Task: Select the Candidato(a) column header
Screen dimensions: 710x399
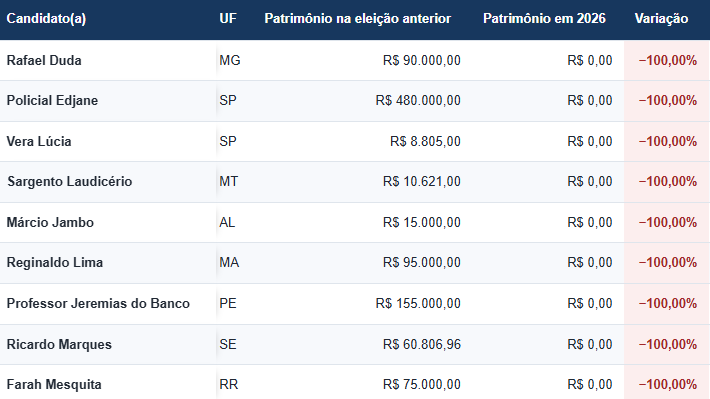Action: [46, 19]
